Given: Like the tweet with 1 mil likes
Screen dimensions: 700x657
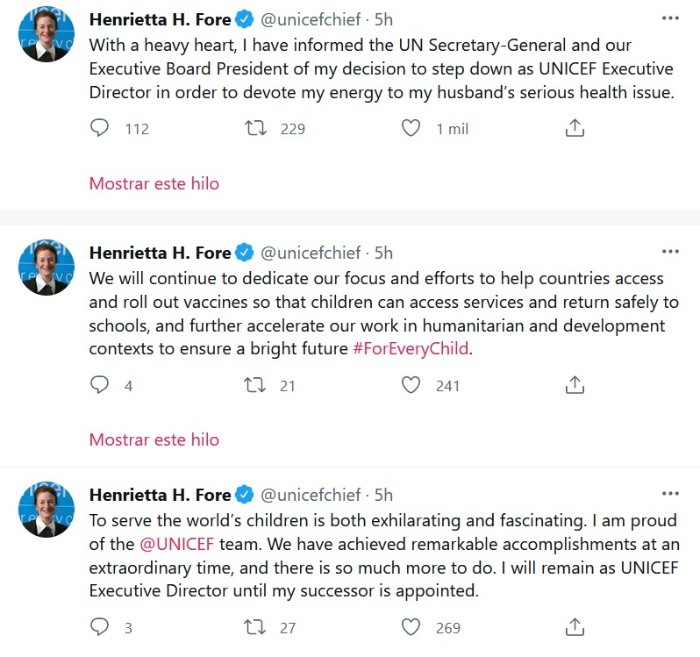Looking at the screenshot, I should coord(411,128).
